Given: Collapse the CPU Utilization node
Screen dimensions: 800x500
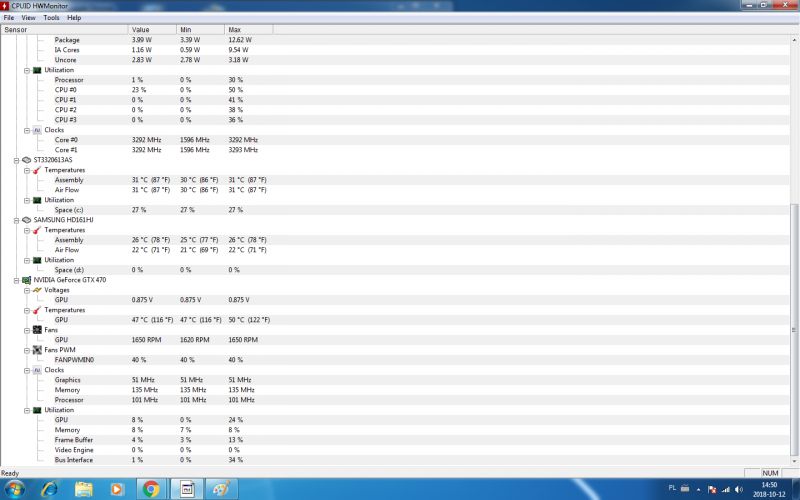Looking at the screenshot, I should coord(27,70).
